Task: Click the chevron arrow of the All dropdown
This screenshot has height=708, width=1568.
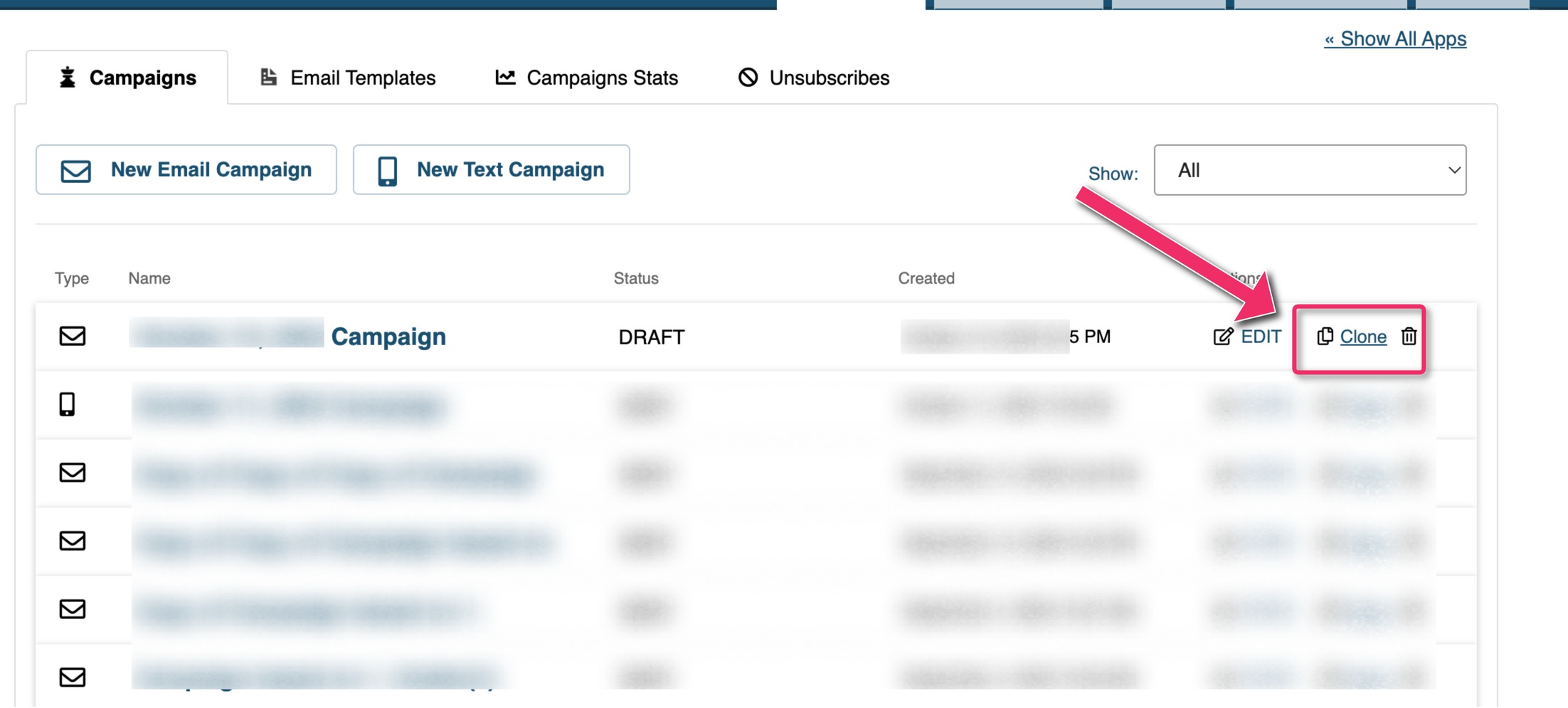Action: pyautogui.click(x=1453, y=170)
